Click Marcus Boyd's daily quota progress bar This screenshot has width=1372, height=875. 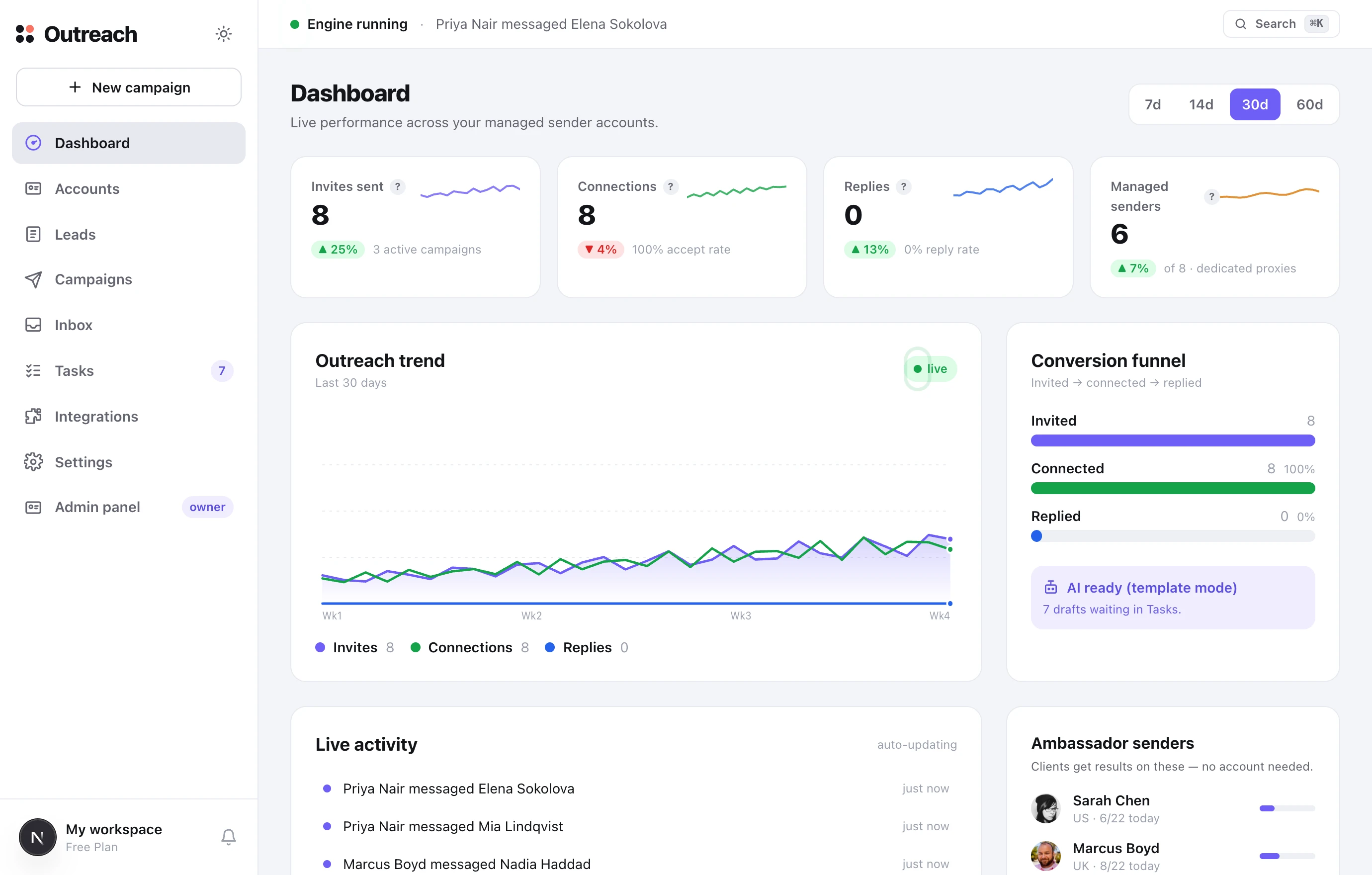tap(1287, 856)
